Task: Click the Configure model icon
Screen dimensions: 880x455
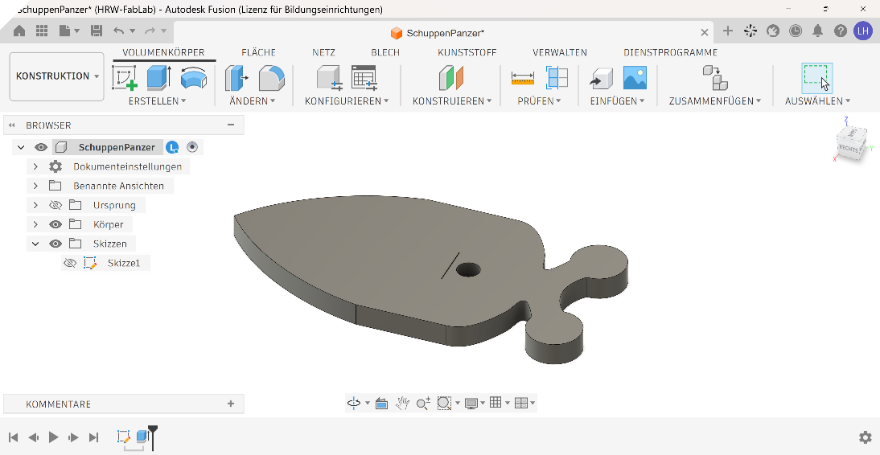Action: tap(329, 77)
